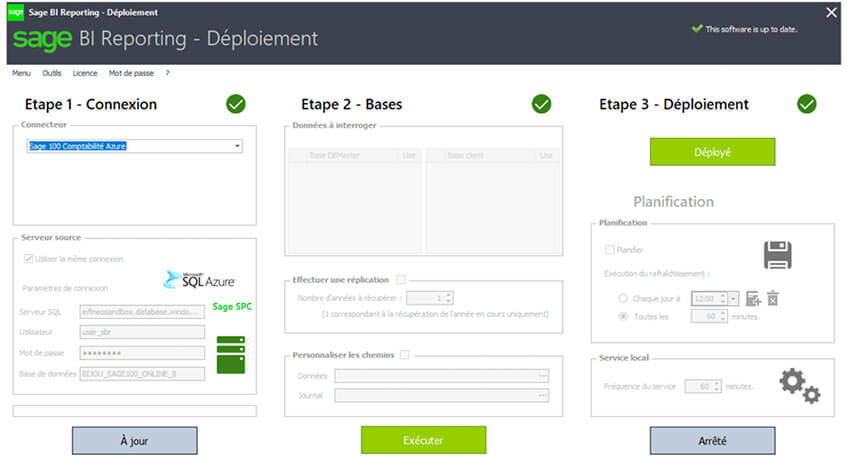Viewport: 847px width, 459px height.
Task: Click the Déployé button
Action: coord(712,152)
